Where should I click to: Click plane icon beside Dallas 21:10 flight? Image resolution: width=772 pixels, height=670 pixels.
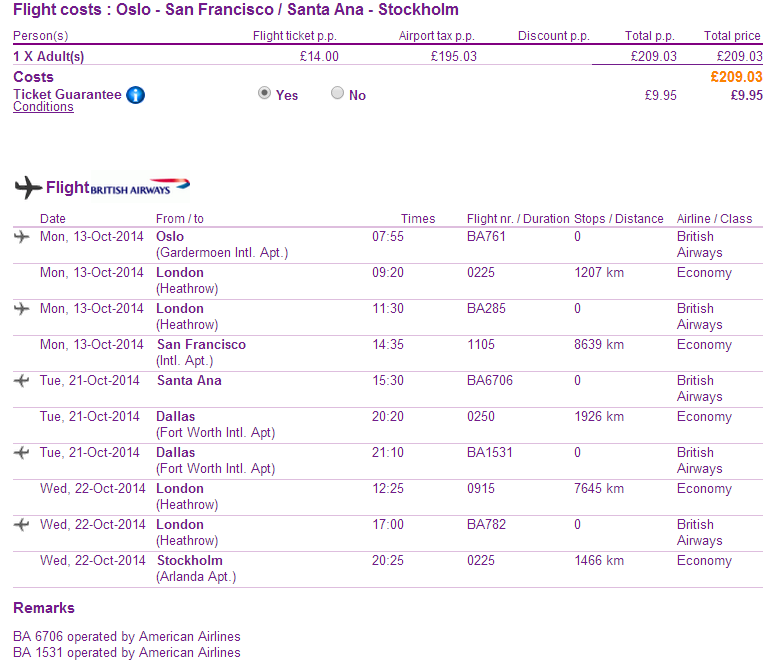pos(22,453)
